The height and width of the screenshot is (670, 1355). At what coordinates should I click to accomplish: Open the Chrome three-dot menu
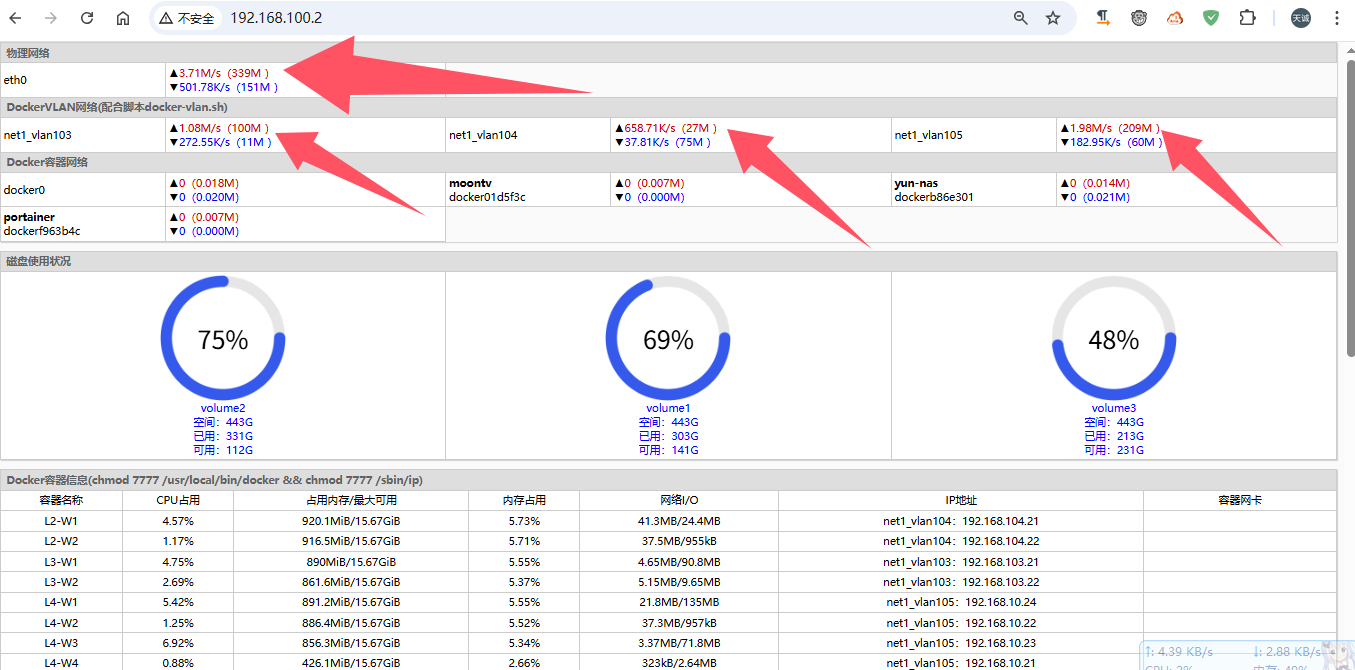(x=1337, y=18)
